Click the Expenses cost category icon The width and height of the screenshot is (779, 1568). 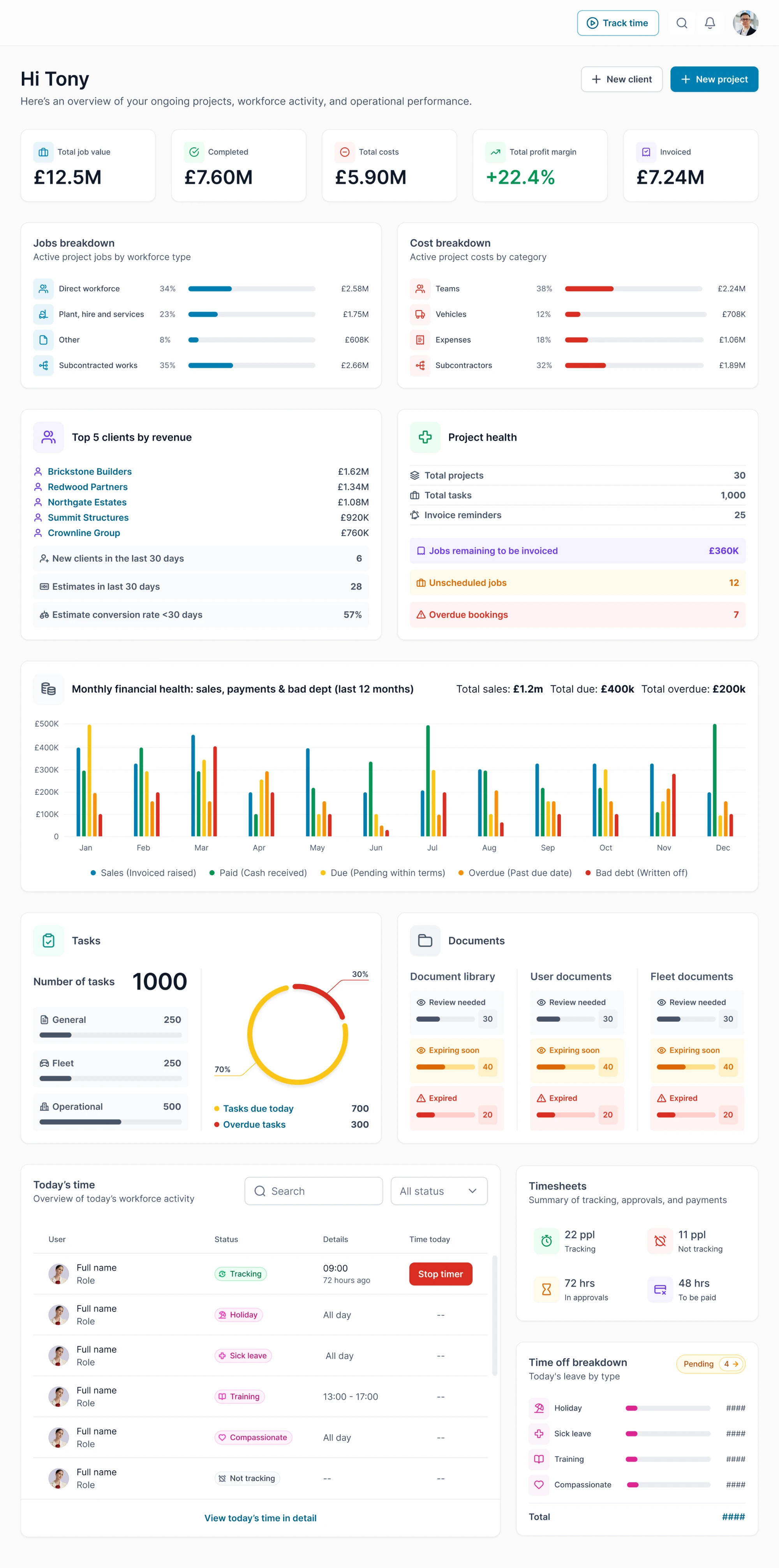click(420, 340)
